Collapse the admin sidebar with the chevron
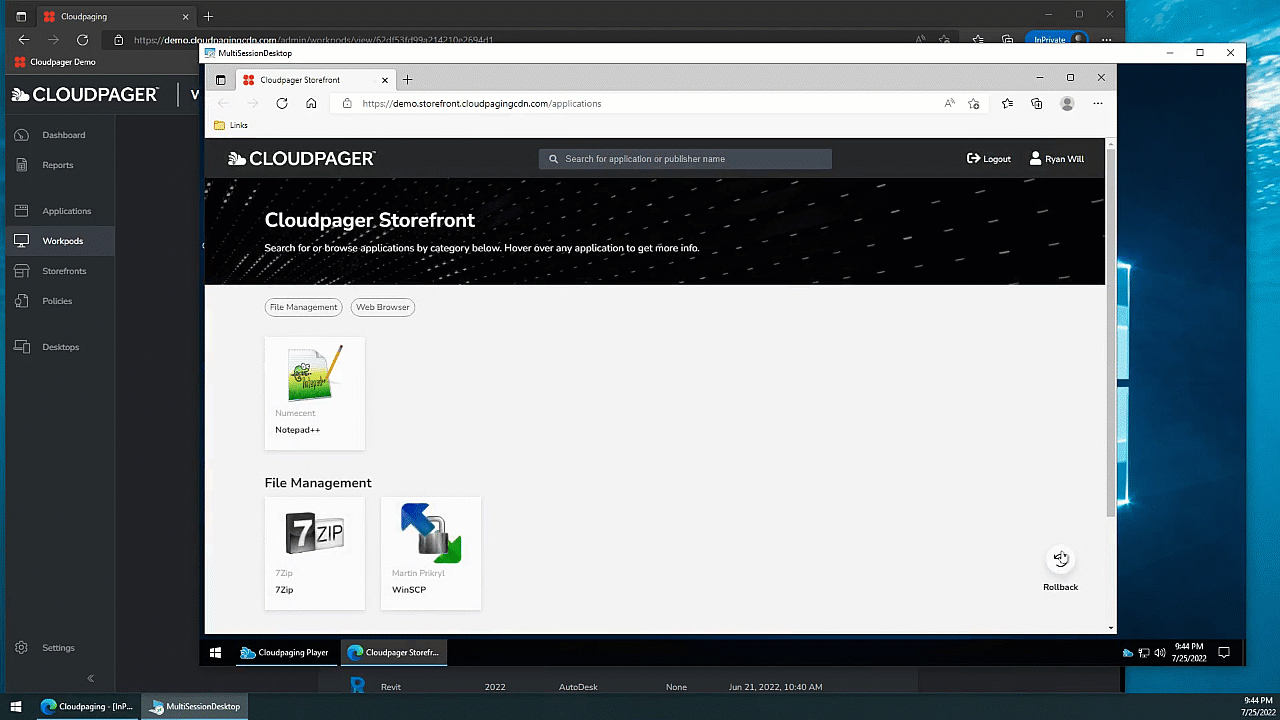Screen dimensions: 1280x720 [90, 678]
